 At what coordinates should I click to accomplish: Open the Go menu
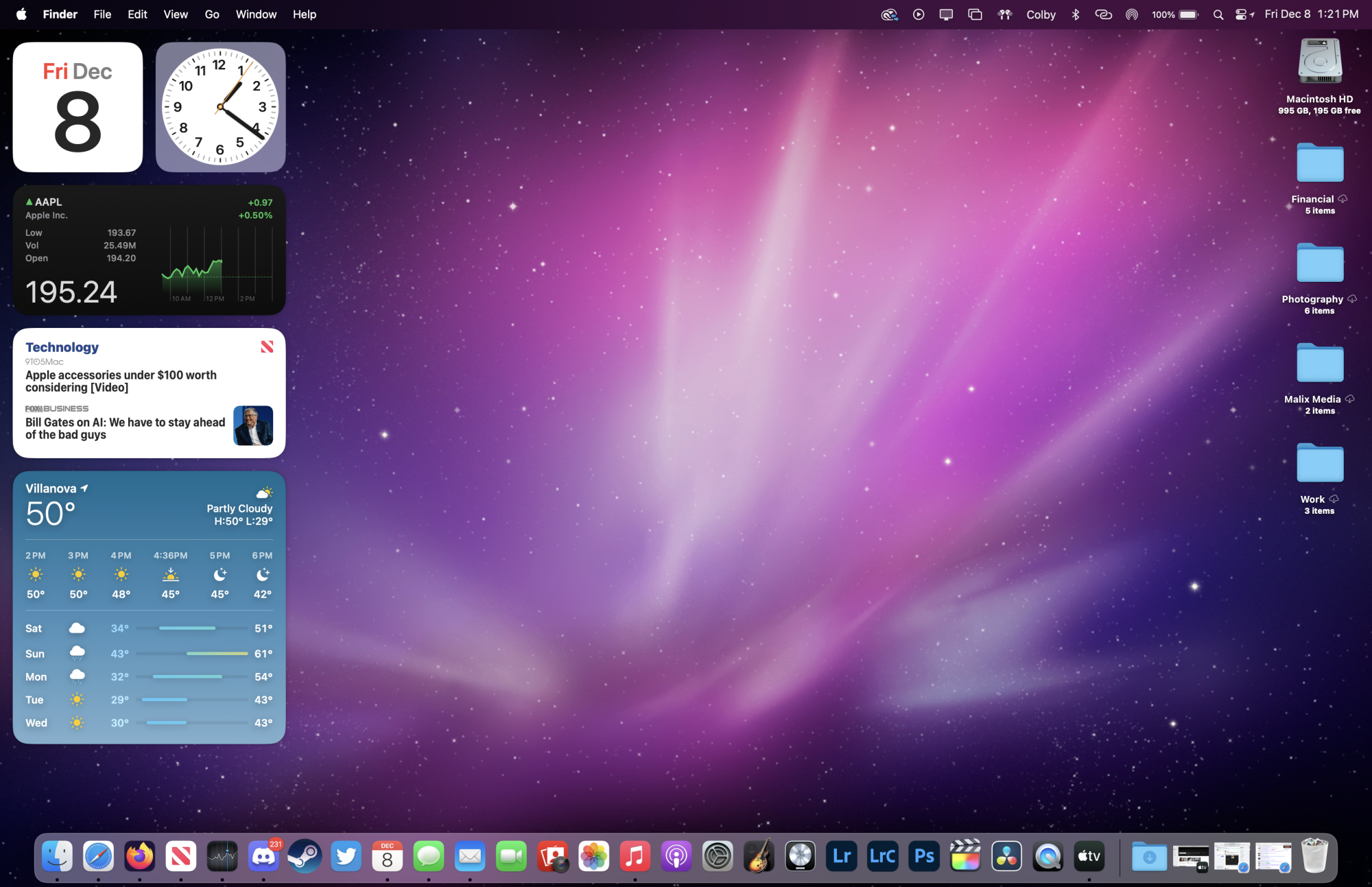pyautogui.click(x=212, y=14)
